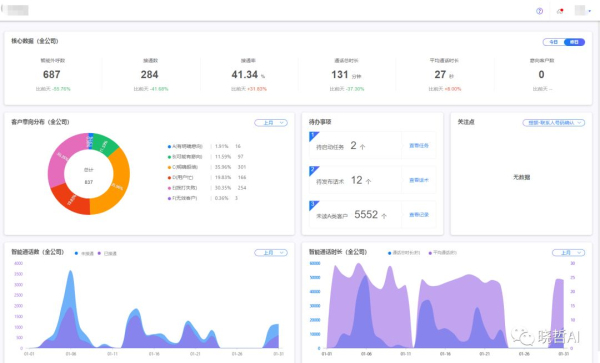Toggle the 未接通 series in call count legend
Screen dimensions: 600x363
tap(84, 253)
